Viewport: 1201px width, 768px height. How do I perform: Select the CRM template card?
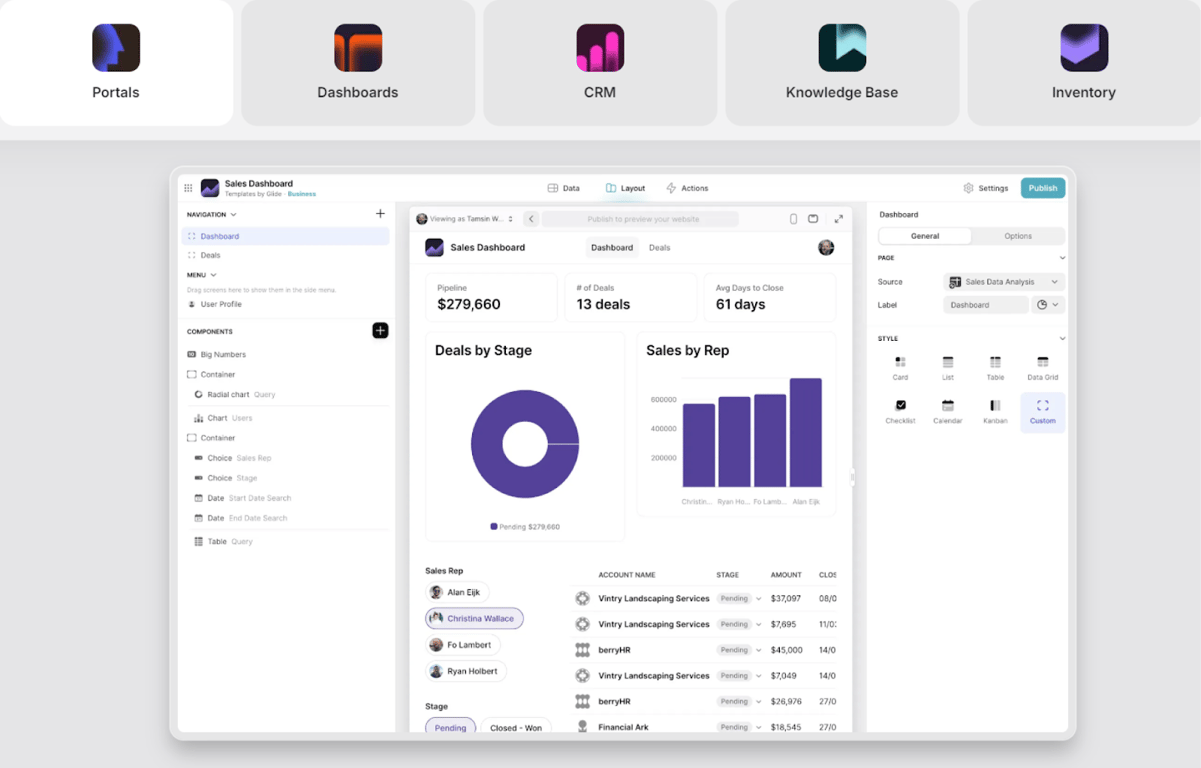click(x=600, y=63)
